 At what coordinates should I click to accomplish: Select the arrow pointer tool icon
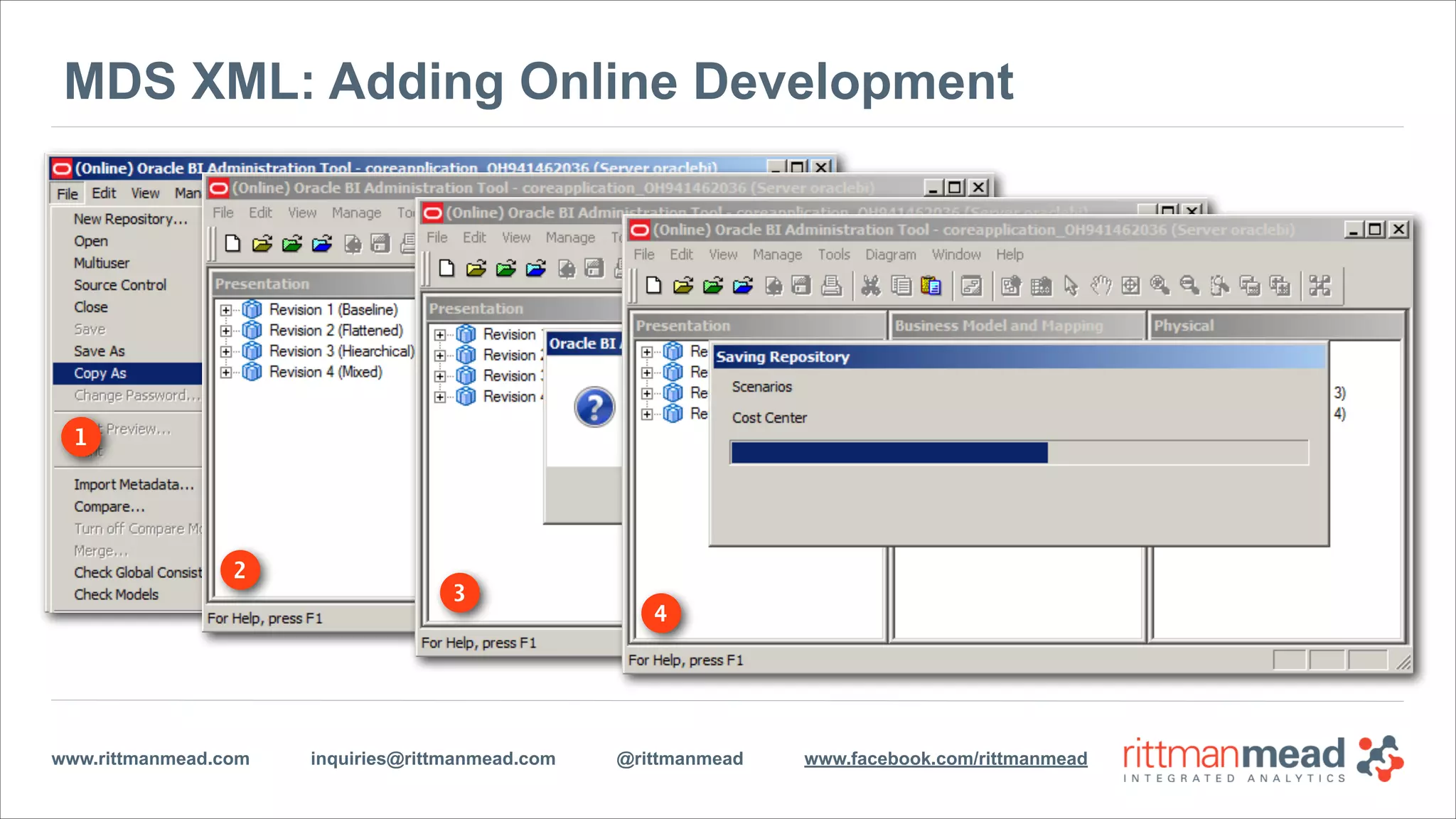coord(1071,286)
